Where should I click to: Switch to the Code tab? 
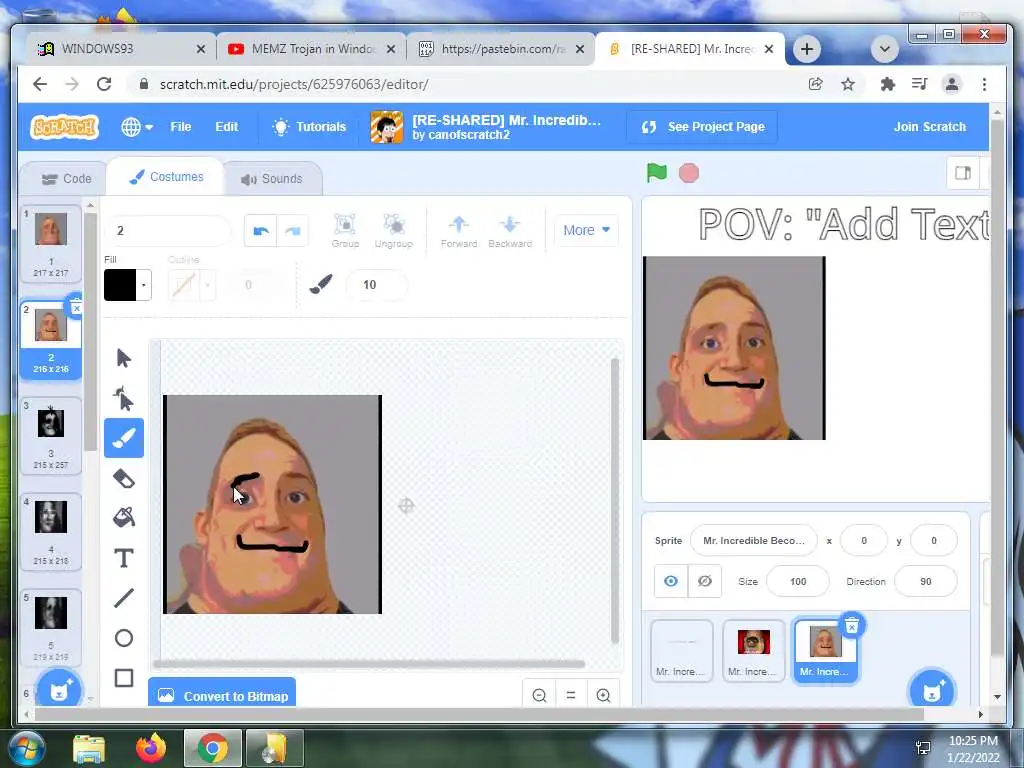click(65, 179)
